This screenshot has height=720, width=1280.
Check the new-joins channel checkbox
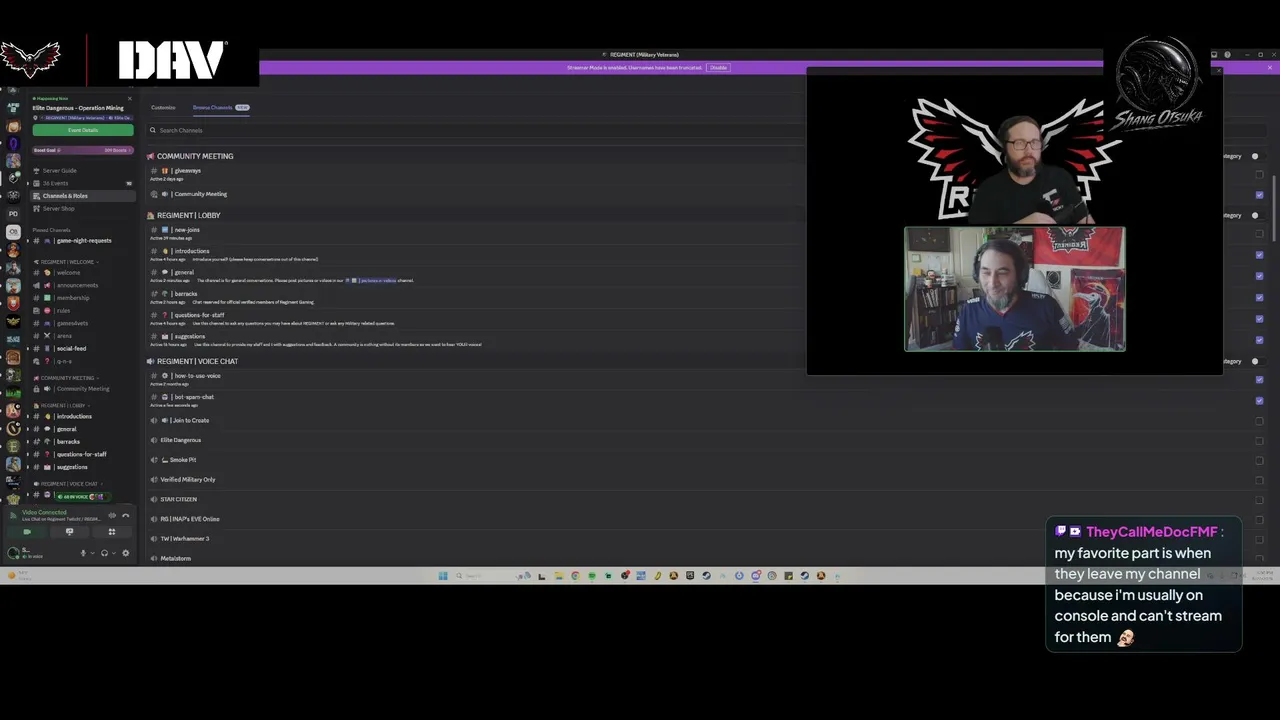[x=1259, y=234]
